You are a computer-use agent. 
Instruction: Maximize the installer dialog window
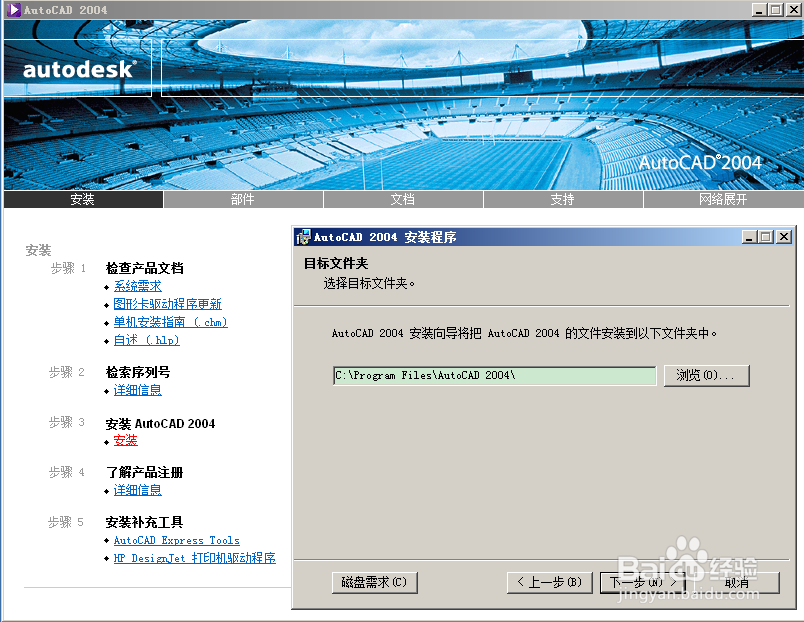(x=766, y=237)
